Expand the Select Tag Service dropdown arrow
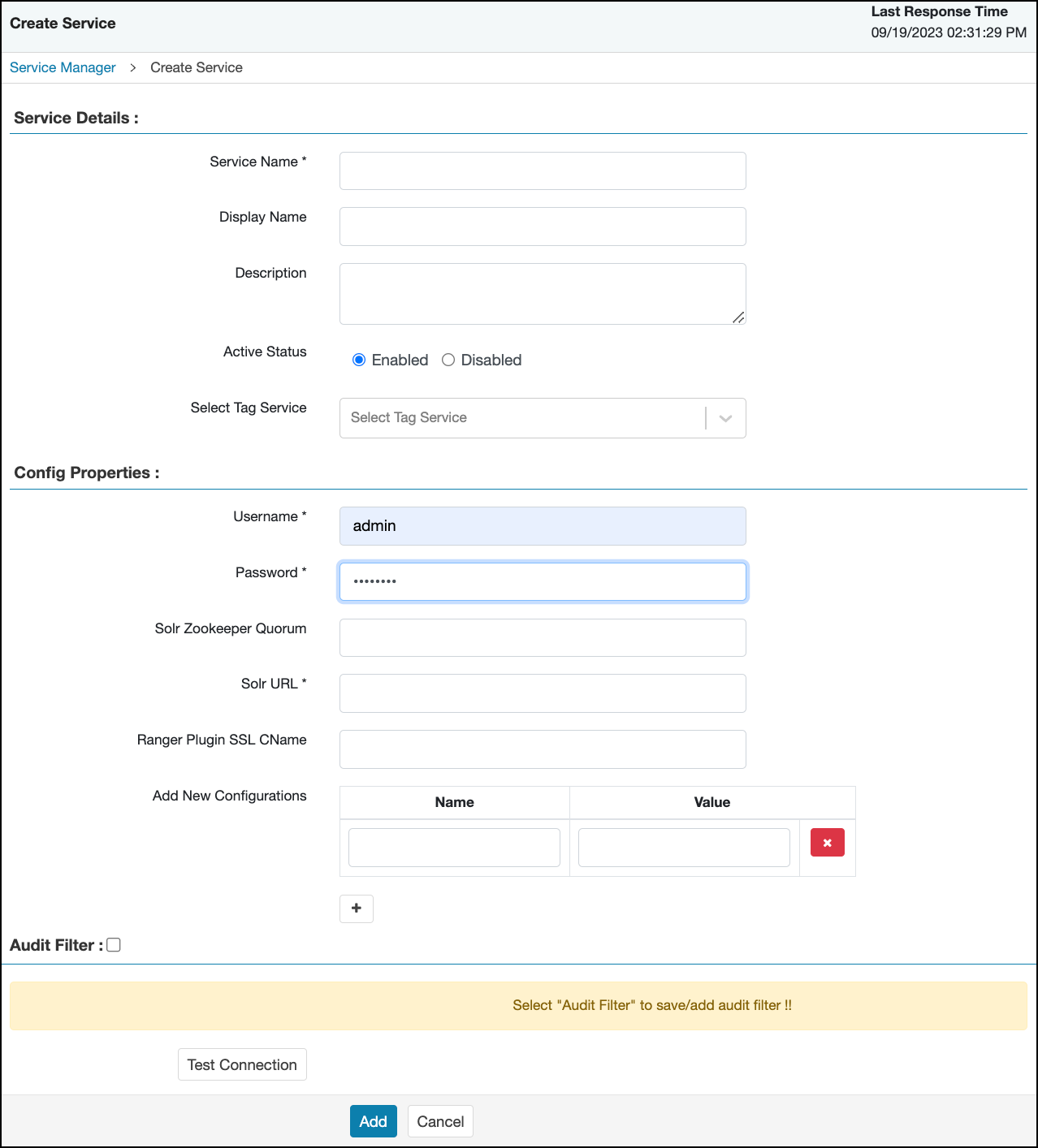1038x1148 pixels. (x=725, y=418)
